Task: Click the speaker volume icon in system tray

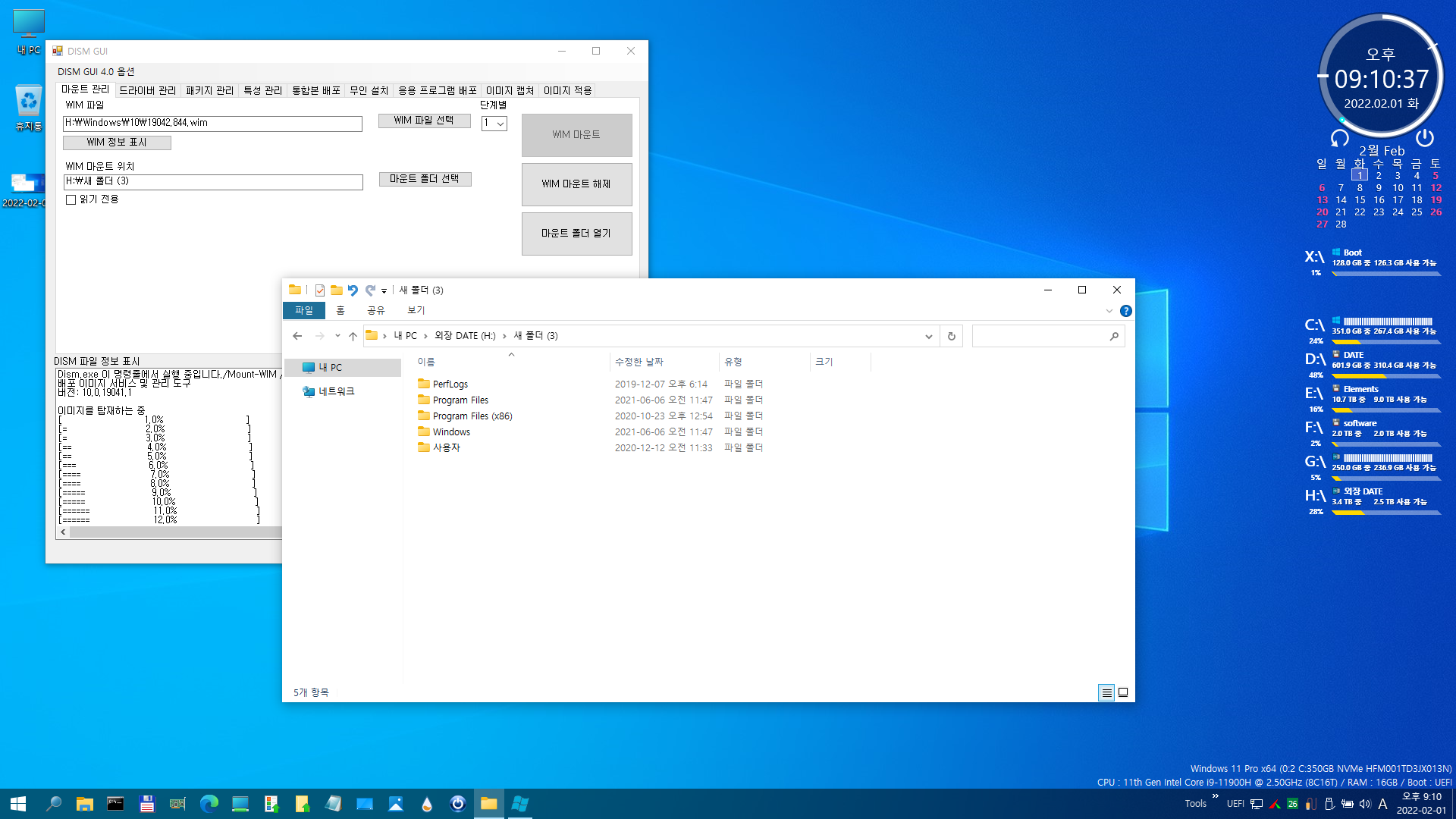Action: point(1365,804)
